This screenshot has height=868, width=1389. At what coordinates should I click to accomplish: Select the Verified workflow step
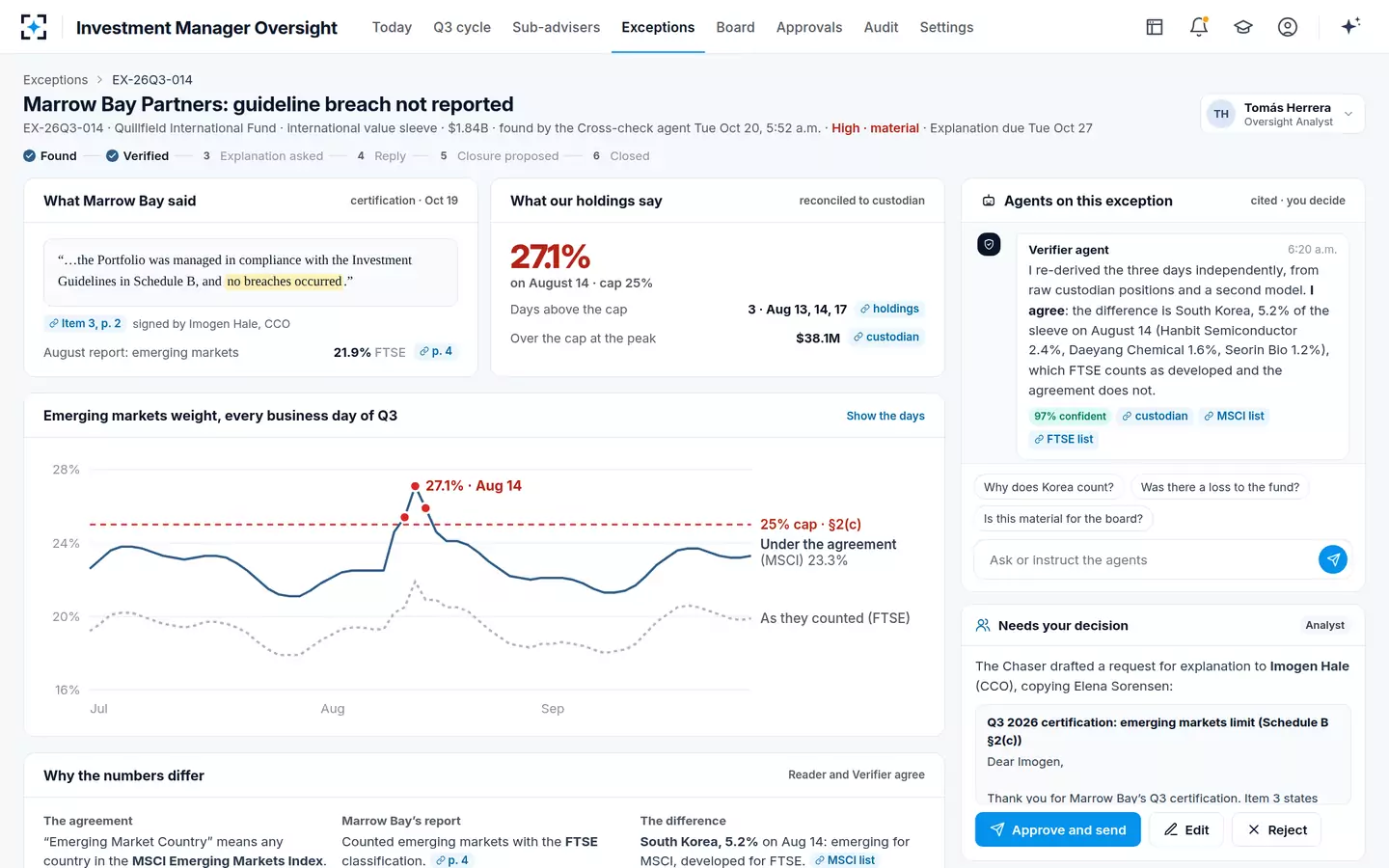pos(137,155)
